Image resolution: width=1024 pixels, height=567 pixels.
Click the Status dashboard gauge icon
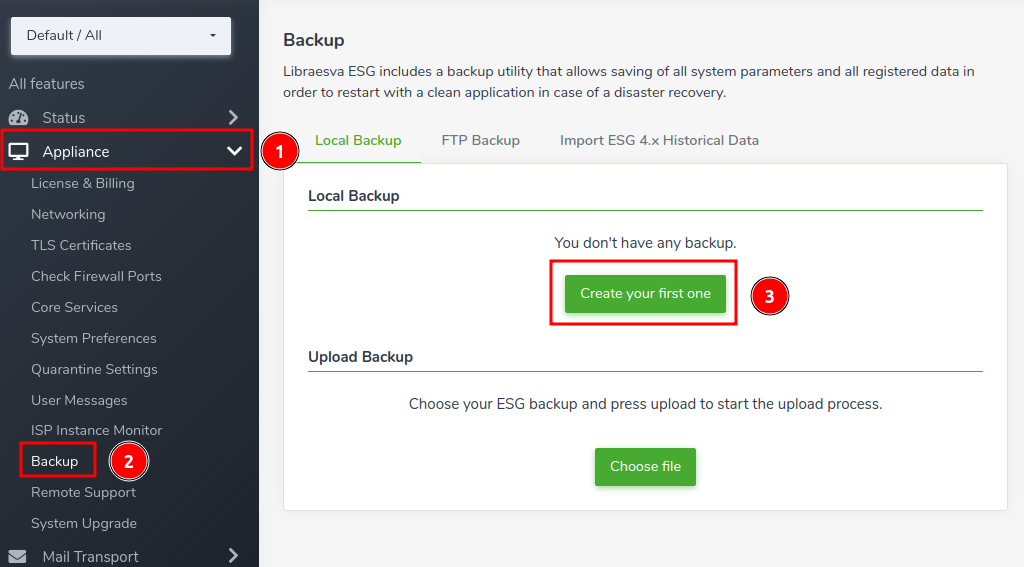(x=18, y=118)
